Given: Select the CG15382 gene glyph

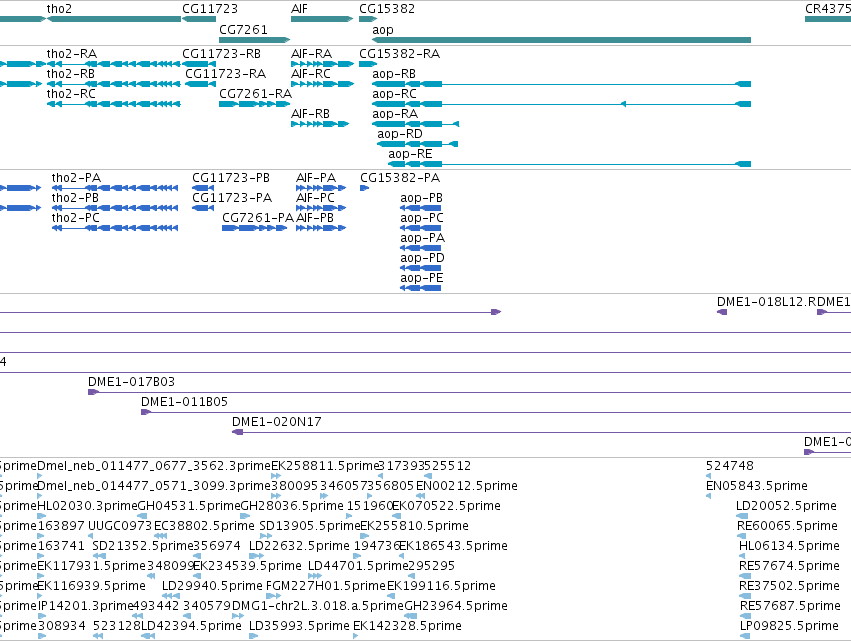Looking at the screenshot, I should [x=367, y=19].
